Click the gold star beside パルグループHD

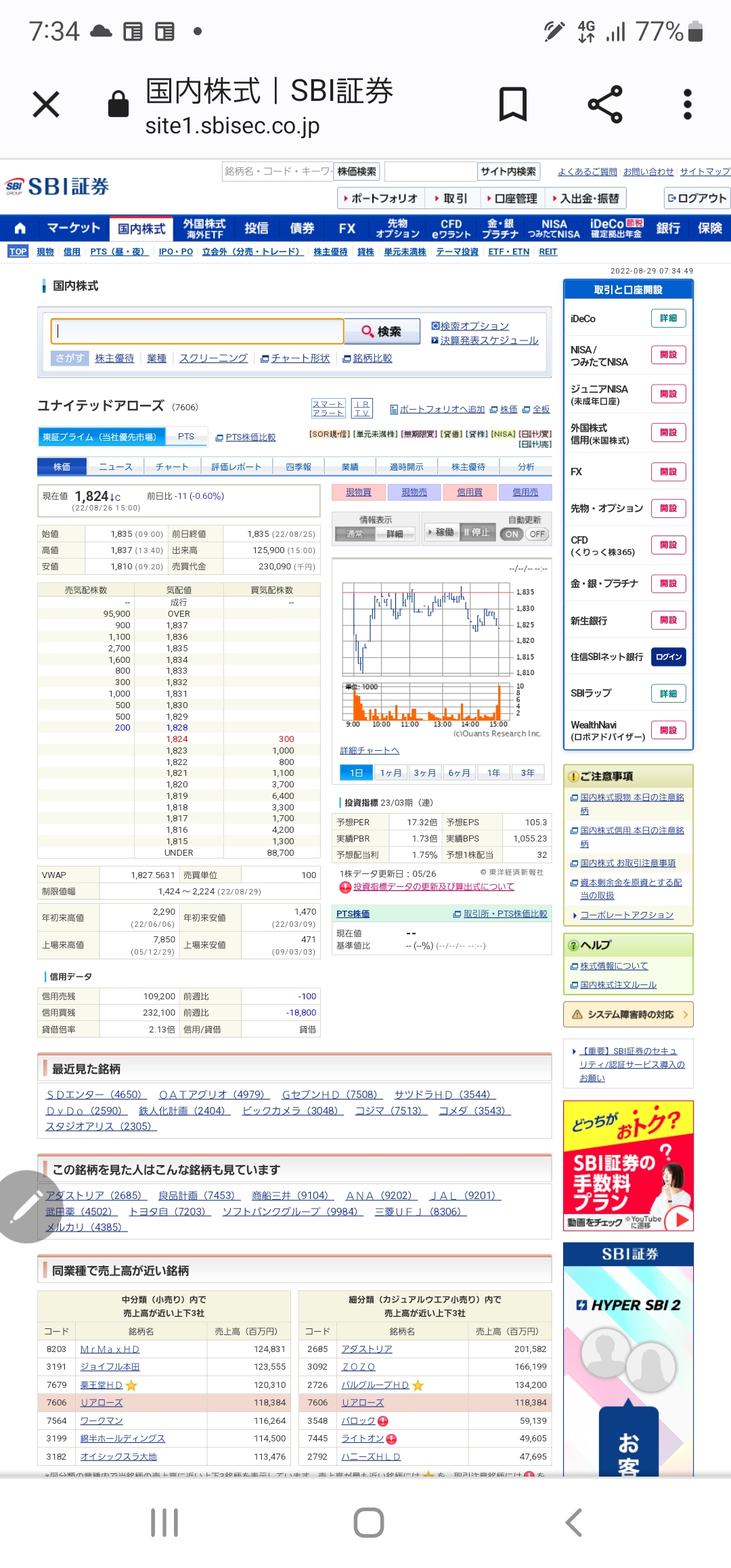pyautogui.click(x=418, y=1385)
